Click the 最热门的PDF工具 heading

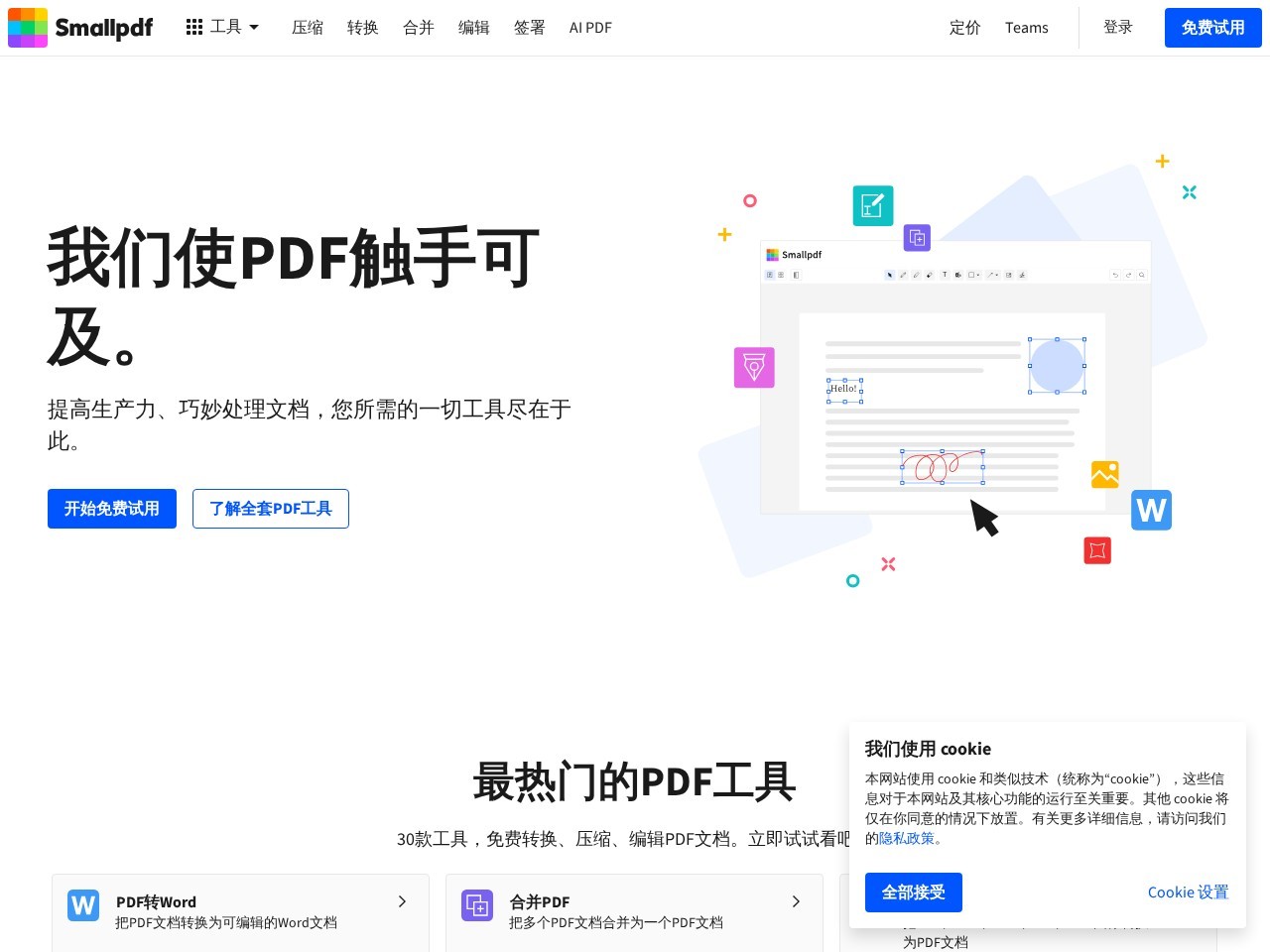coord(635,781)
